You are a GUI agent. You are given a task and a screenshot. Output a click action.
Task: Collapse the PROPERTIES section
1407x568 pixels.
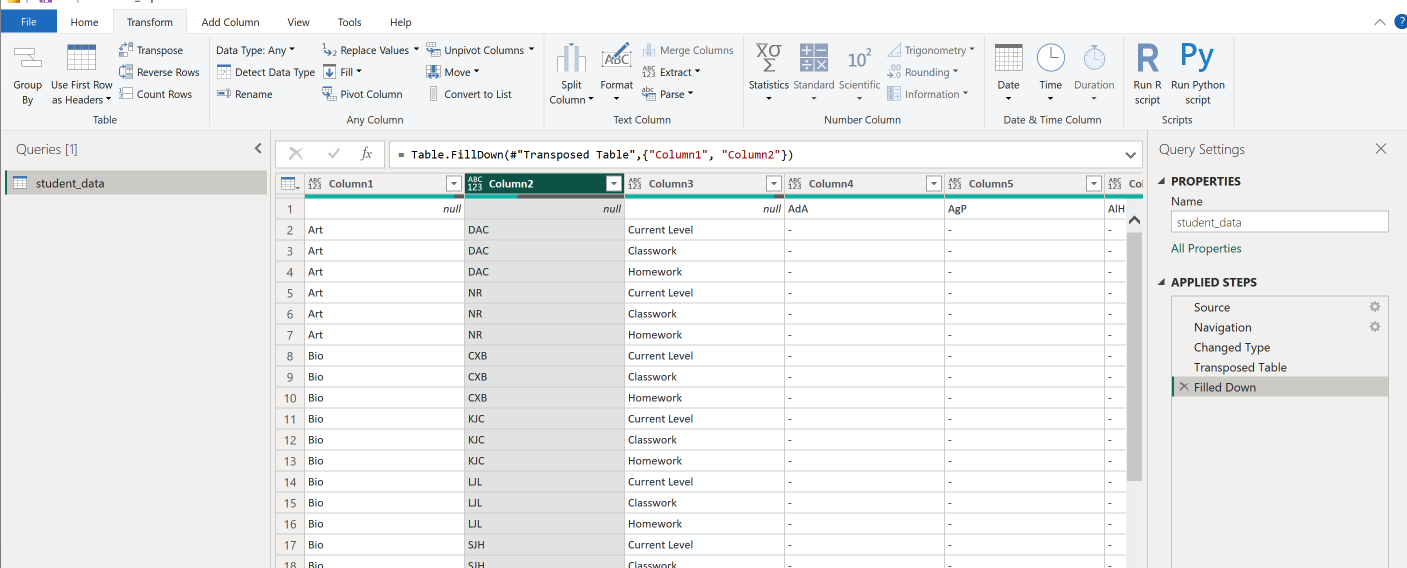[1162, 181]
